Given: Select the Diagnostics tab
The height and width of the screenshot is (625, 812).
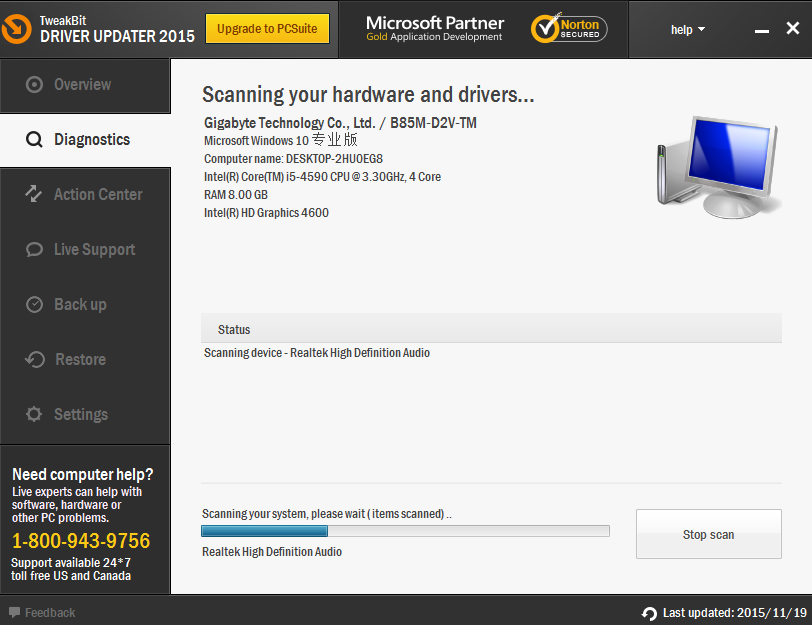Looking at the screenshot, I should [85, 140].
